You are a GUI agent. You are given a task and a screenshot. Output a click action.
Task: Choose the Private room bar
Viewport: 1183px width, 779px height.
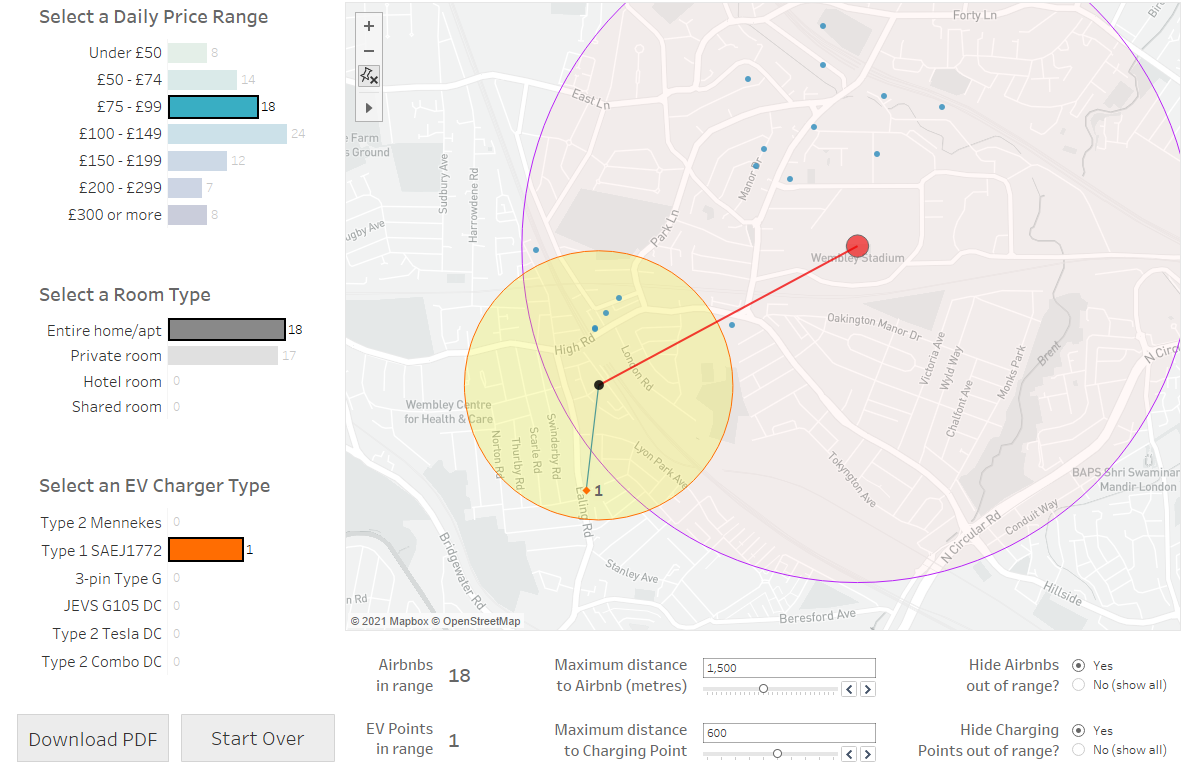pos(222,356)
